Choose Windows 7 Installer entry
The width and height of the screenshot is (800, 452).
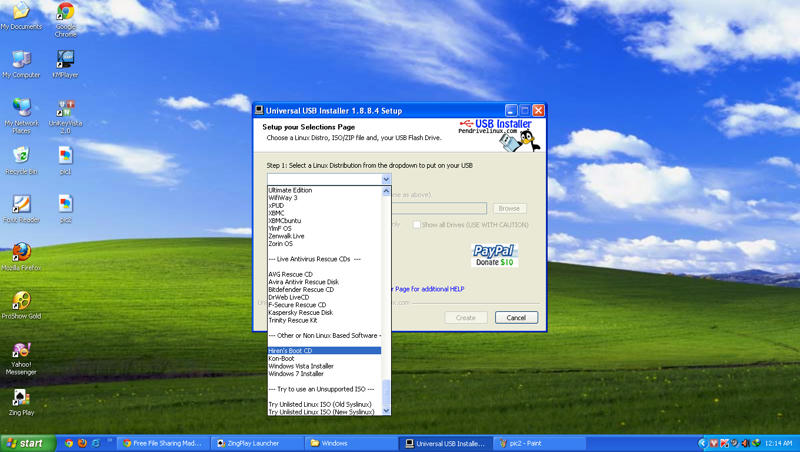(324, 373)
